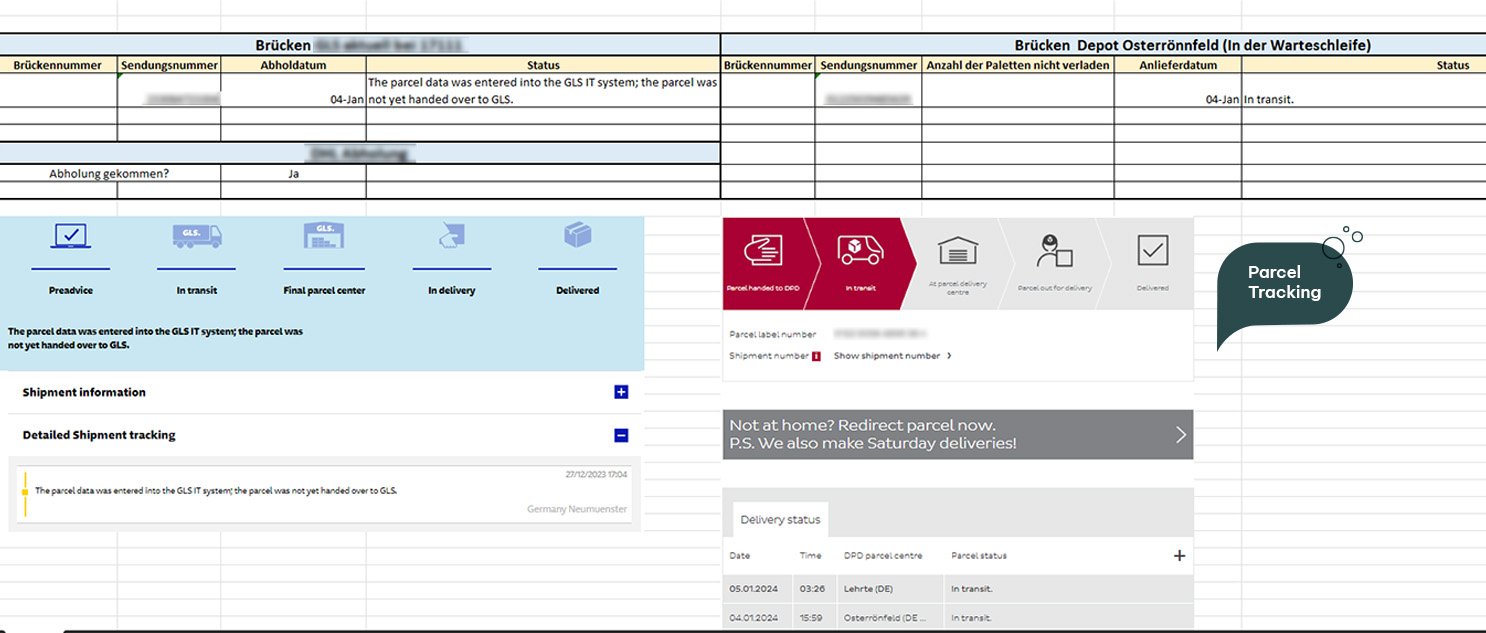Click the GLS In transit truck icon
Viewport: 1486px width, 633px height.
click(196, 236)
